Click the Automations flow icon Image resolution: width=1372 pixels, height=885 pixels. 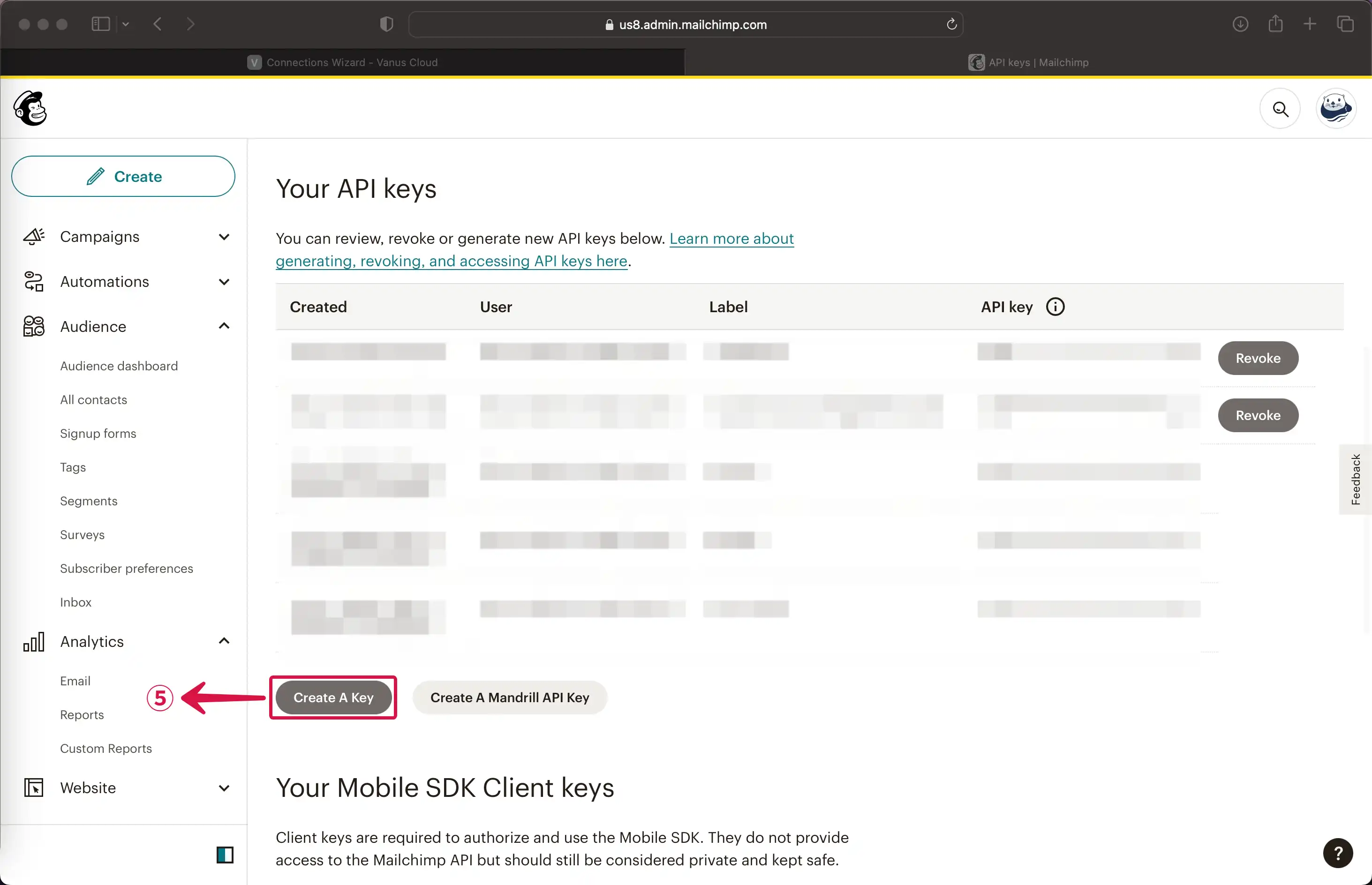[x=34, y=282]
